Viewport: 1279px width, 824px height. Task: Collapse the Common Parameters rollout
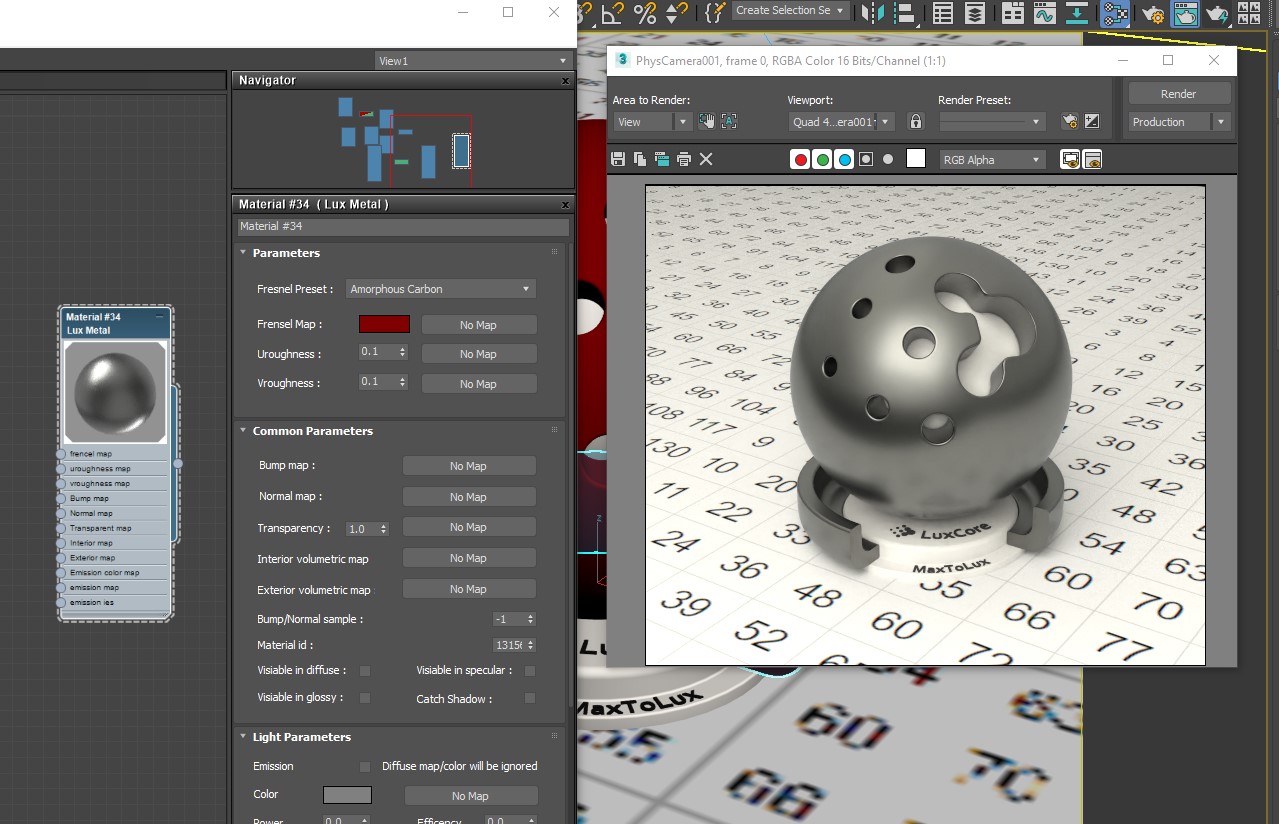click(x=312, y=431)
